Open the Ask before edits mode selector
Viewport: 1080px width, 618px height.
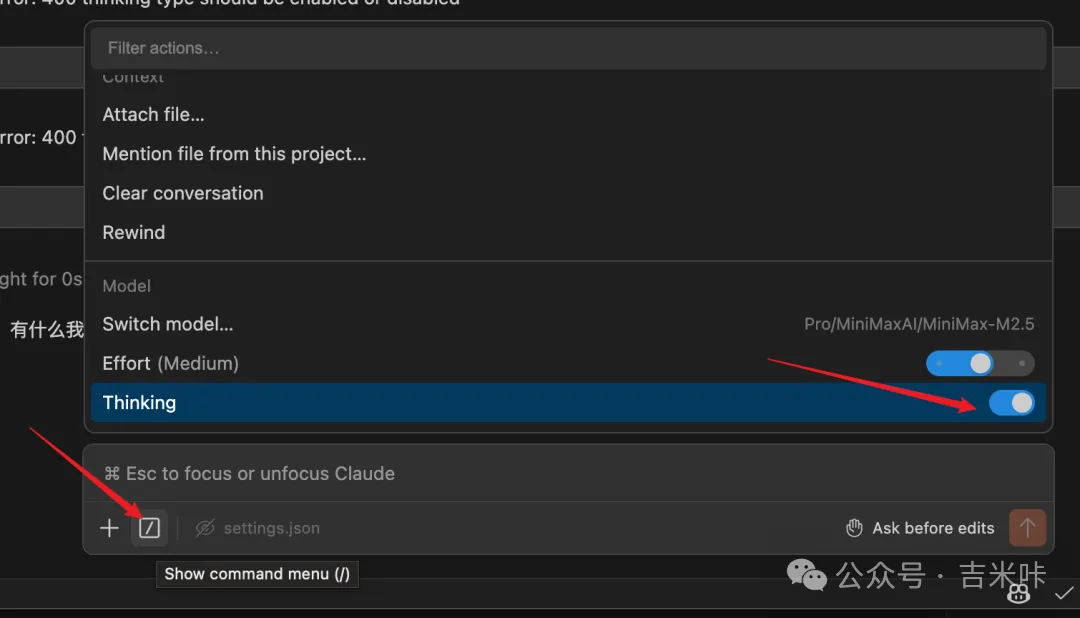pos(933,528)
